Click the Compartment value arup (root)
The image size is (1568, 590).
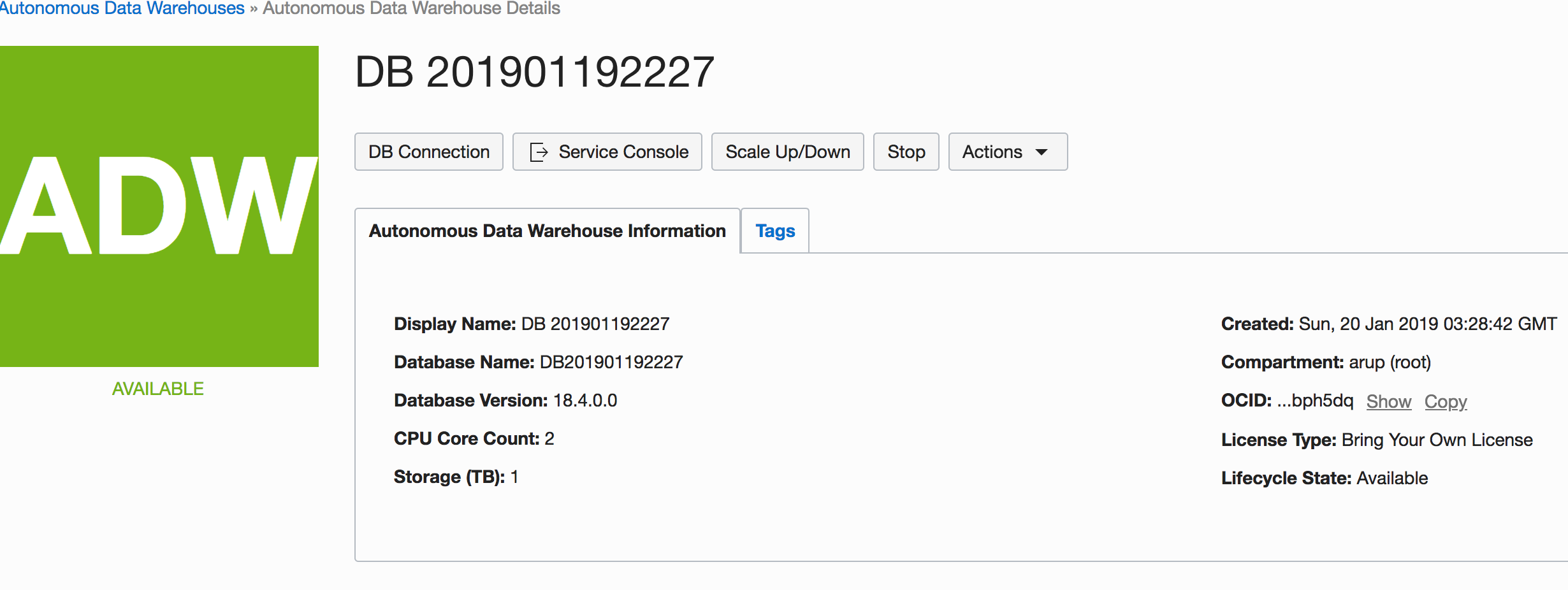(1390, 362)
